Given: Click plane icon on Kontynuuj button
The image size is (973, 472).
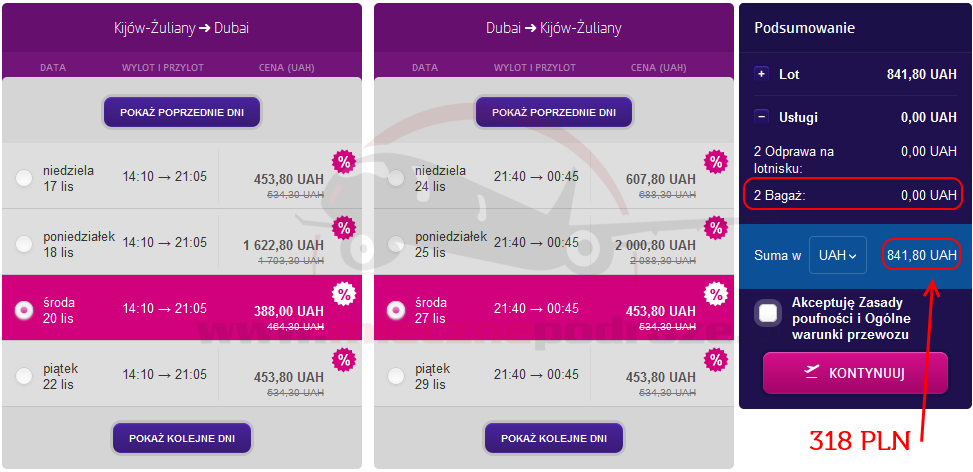Looking at the screenshot, I should (x=811, y=372).
